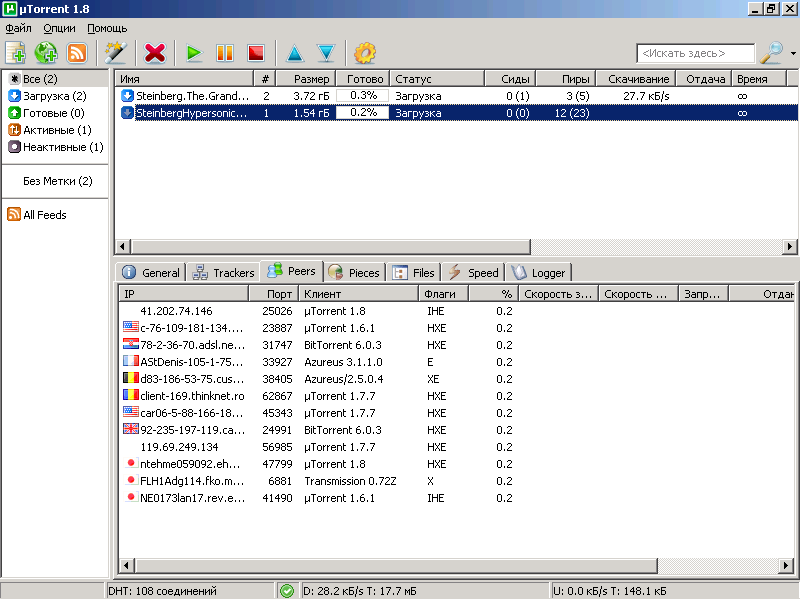The width and height of the screenshot is (800, 600).
Task: Open the Файл menu
Action: coord(18,29)
